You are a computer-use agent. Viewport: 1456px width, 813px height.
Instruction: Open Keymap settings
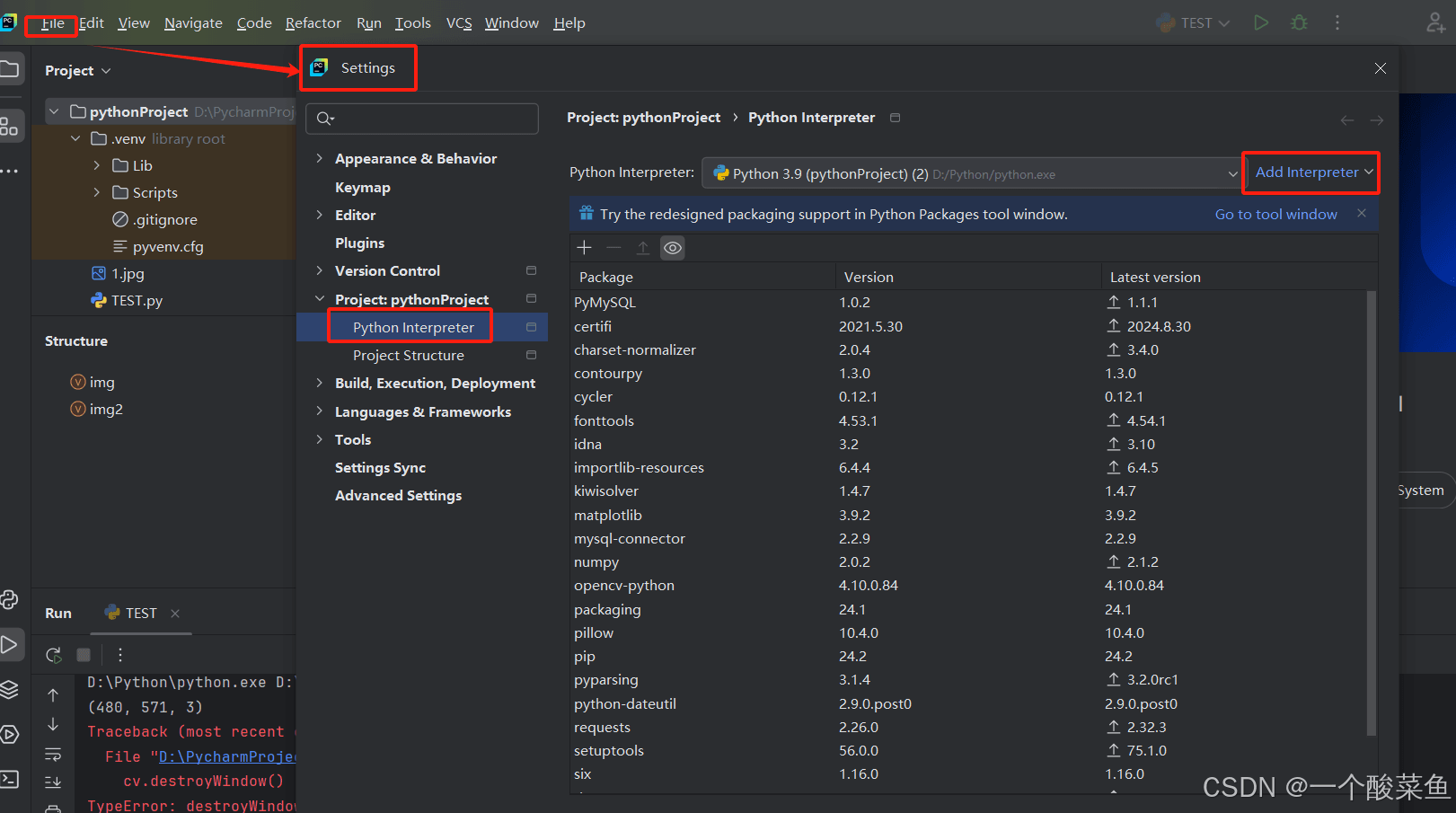363,187
